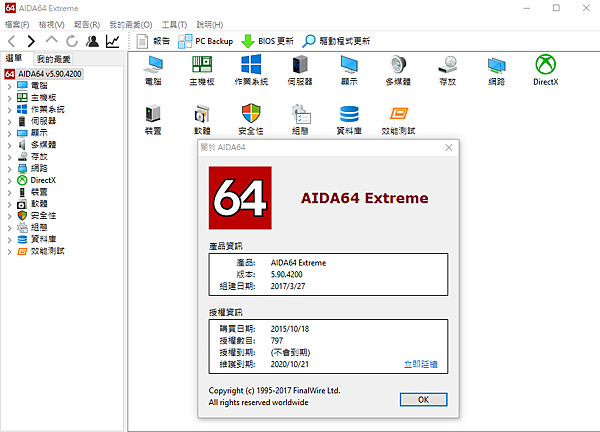Select AIDA64 v5.90.4200 root tree item
This screenshot has width=600, height=432.
pyautogui.click(x=44, y=74)
